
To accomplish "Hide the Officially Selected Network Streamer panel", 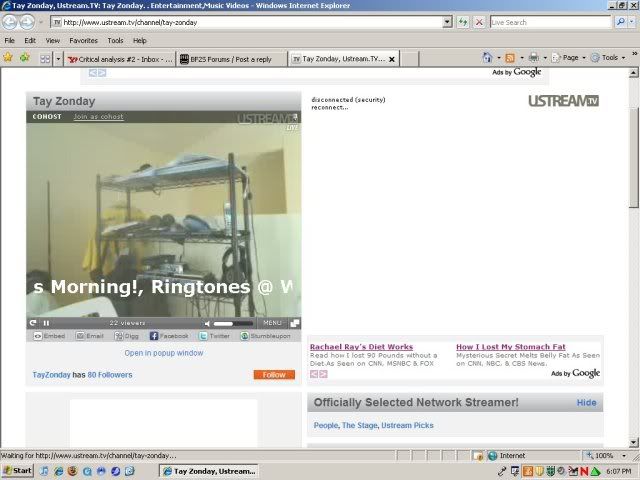I will click(x=587, y=402).
